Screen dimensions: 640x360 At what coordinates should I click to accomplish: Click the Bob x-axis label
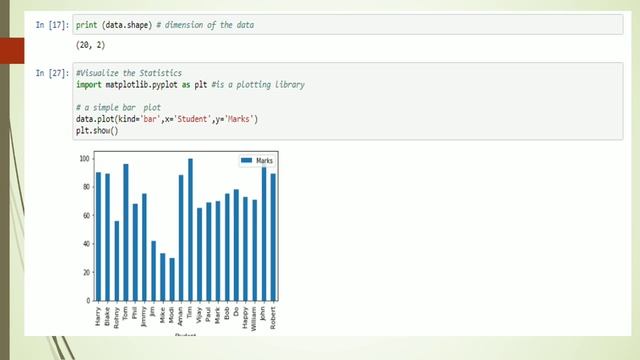(227, 313)
